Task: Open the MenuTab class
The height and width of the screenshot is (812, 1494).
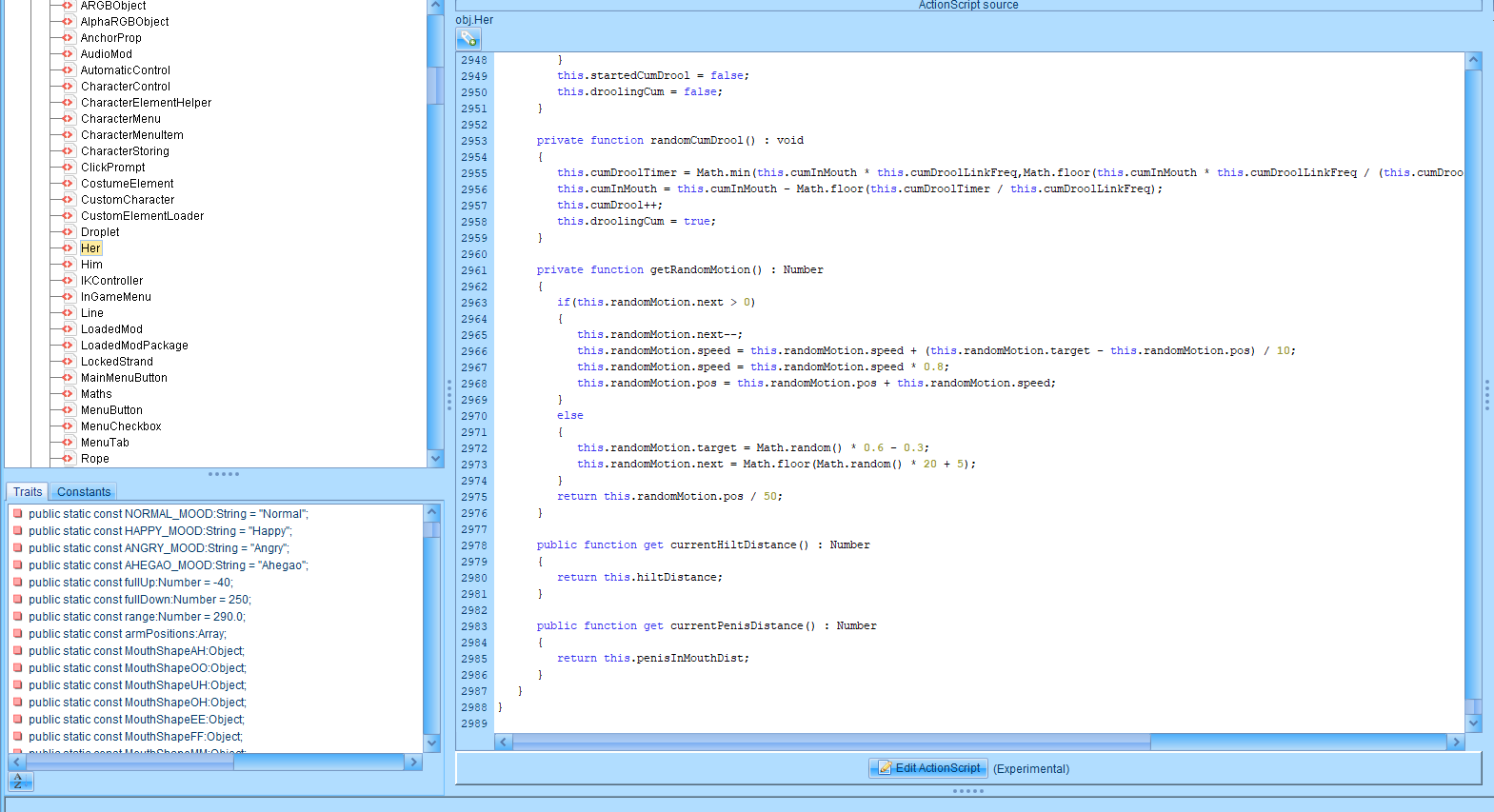Action: point(105,443)
